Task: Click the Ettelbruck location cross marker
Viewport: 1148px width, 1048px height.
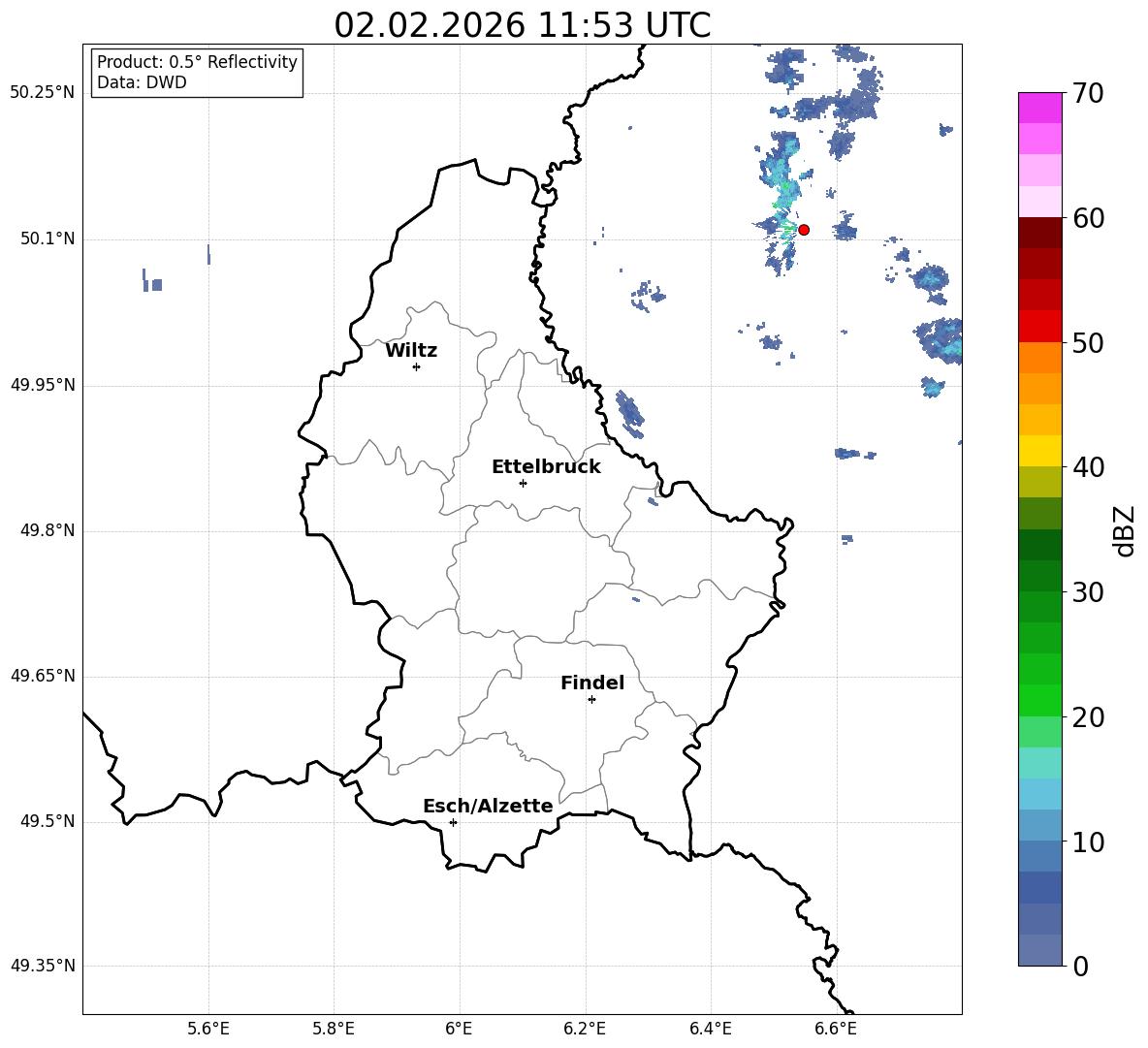Action: 523,483
